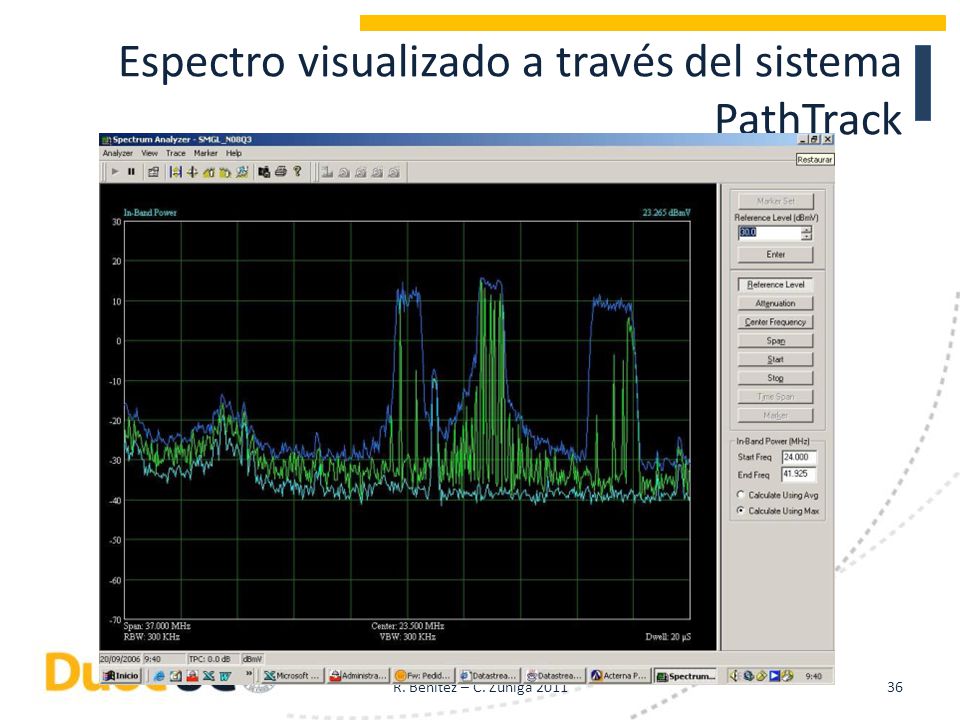The image size is (960, 720).
Task: Click the 'Center: 23.500 MHz' text
Action: (408, 626)
